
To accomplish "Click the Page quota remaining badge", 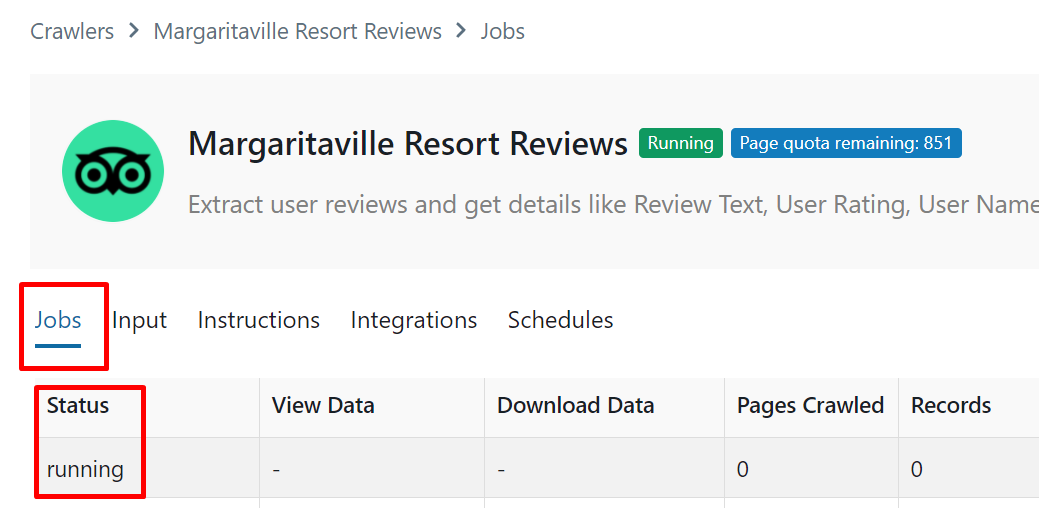I will tap(845, 143).
